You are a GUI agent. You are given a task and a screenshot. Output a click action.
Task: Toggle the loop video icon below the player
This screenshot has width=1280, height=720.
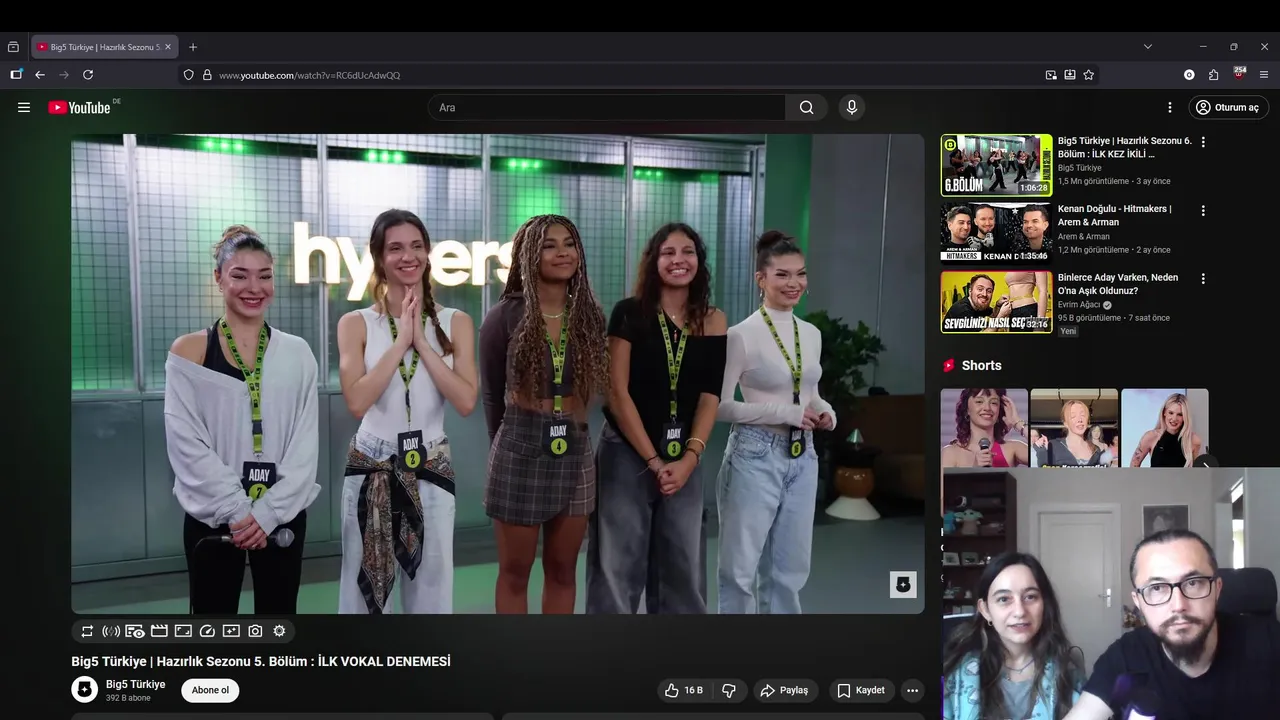coord(87,631)
